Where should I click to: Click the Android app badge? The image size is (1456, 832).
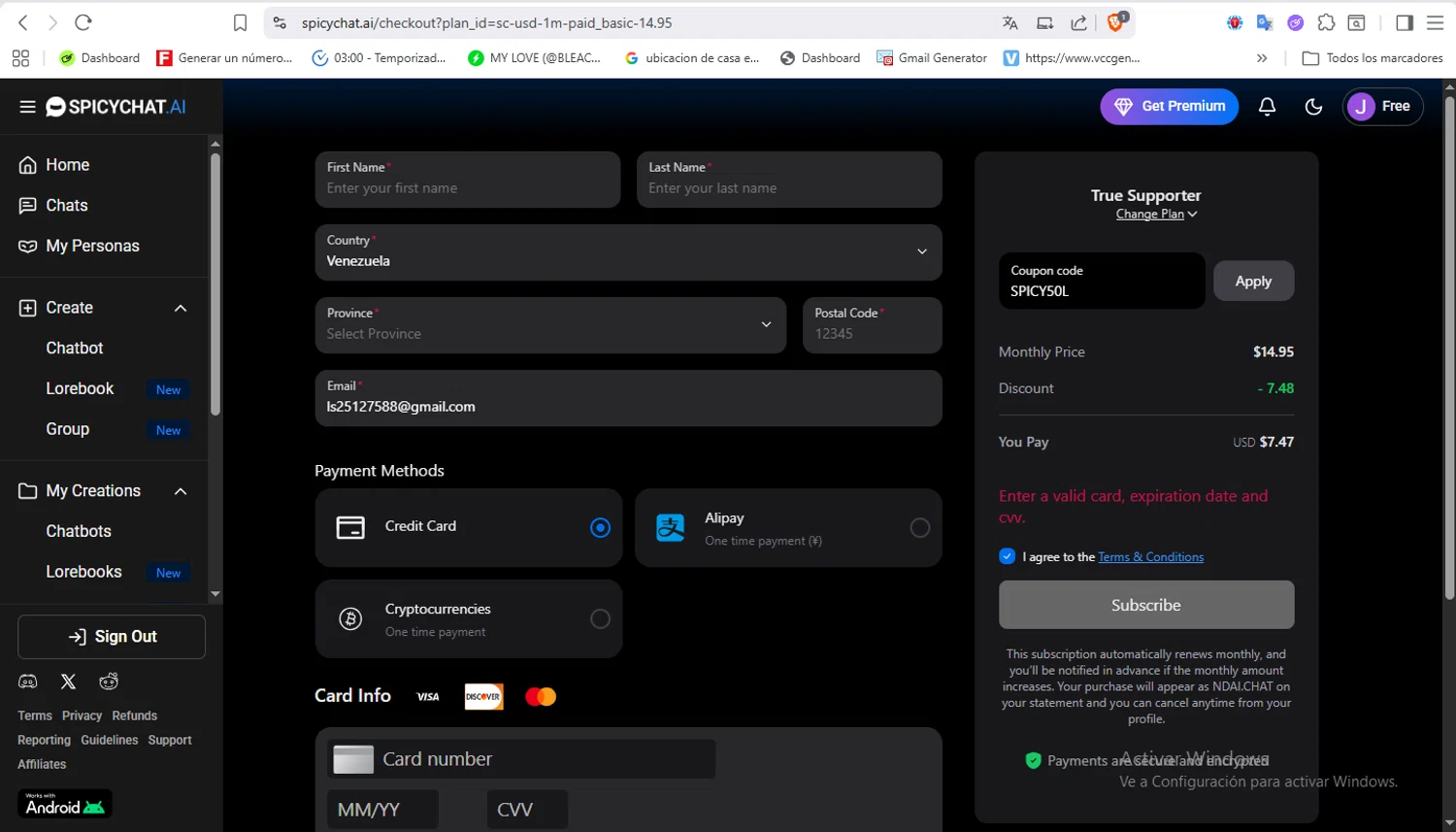[65, 804]
